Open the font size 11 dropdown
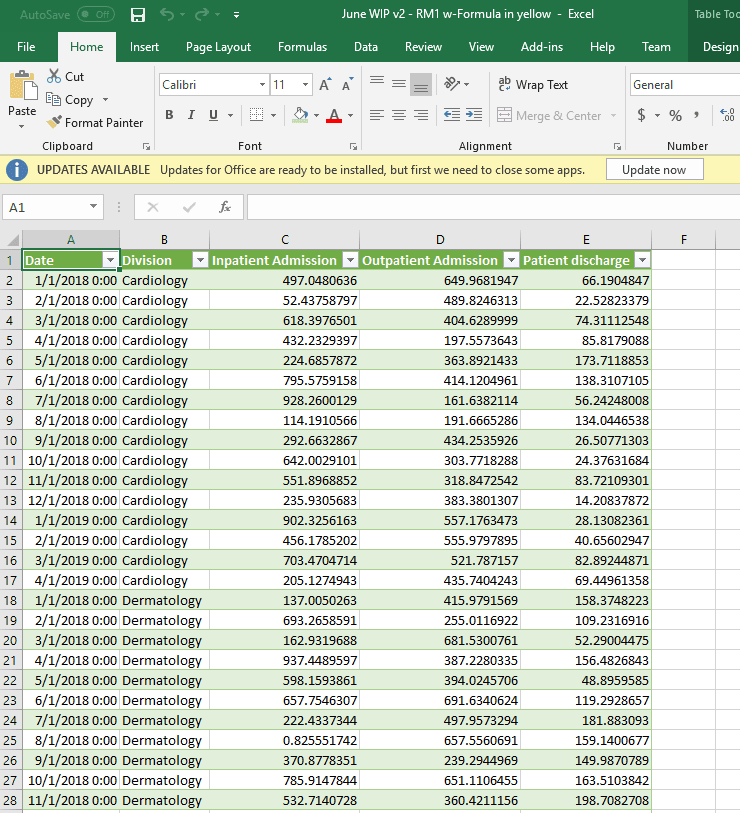The width and height of the screenshot is (740, 813). click(x=305, y=85)
